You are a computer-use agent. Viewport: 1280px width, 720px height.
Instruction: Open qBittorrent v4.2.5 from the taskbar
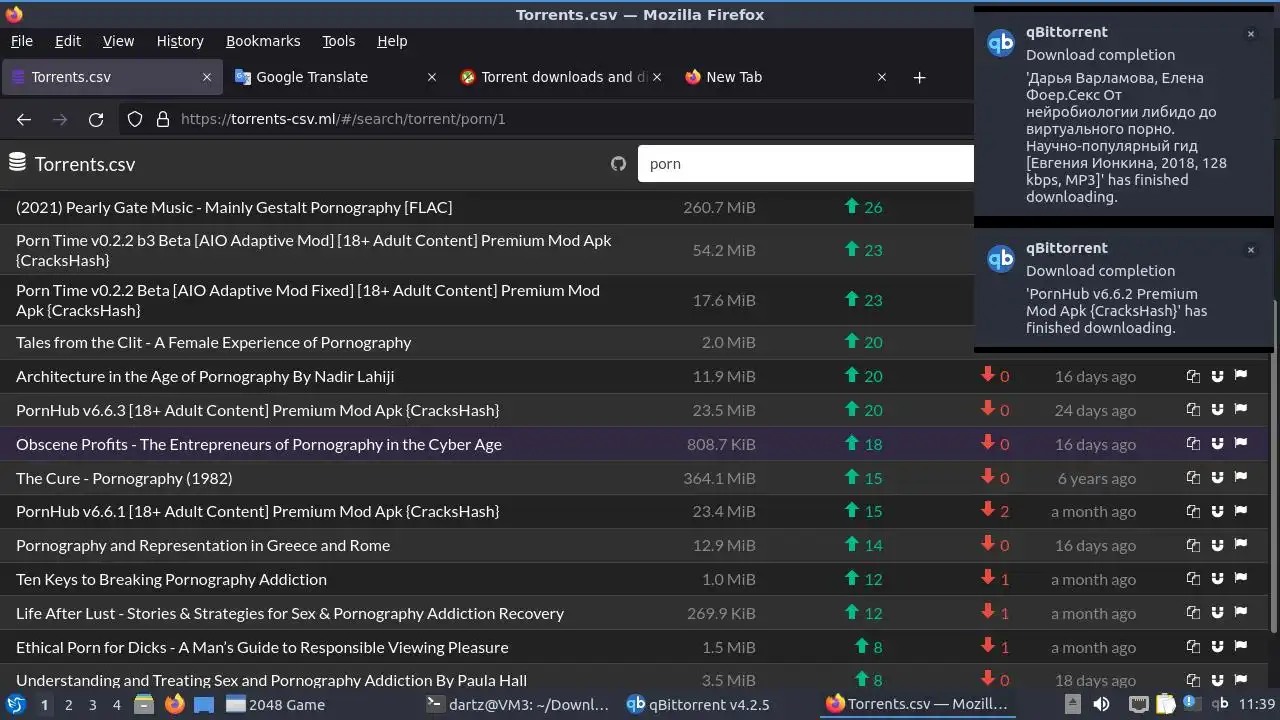pos(698,704)
